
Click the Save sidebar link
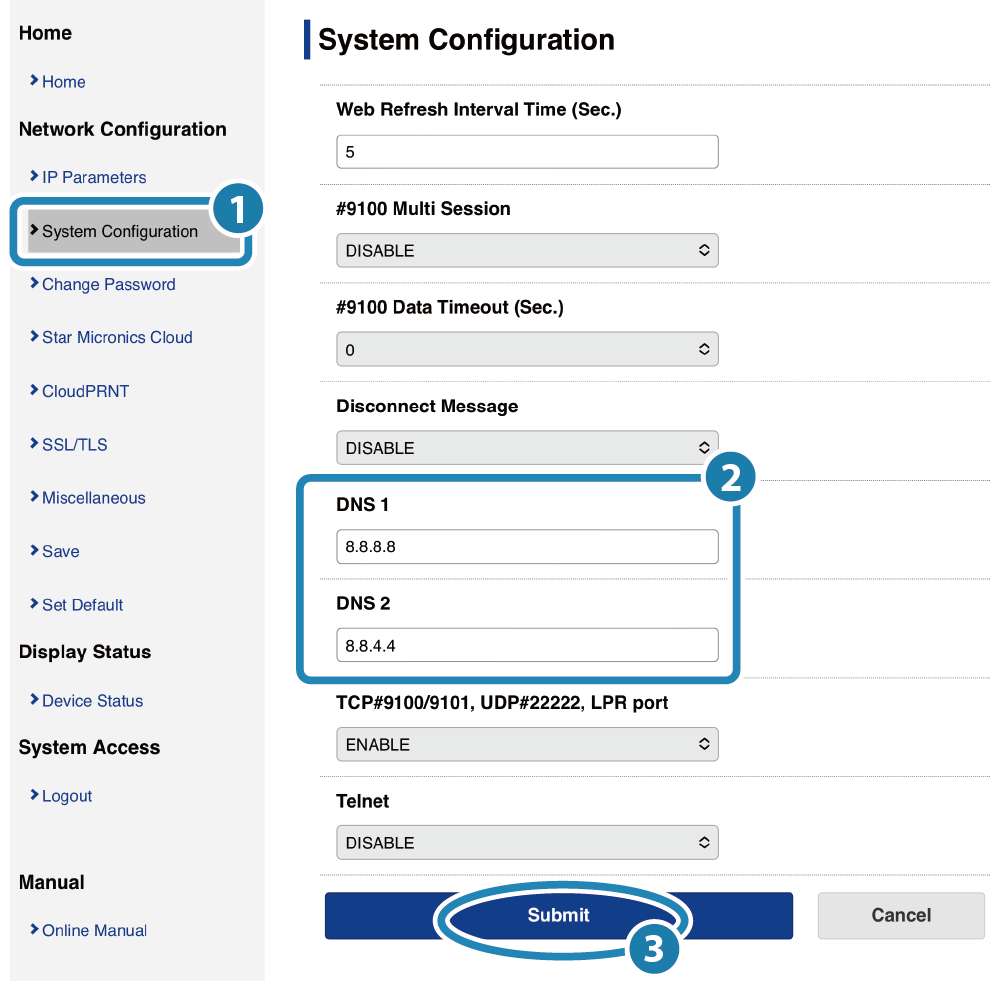pyautogui.click(x=60, y=551)
